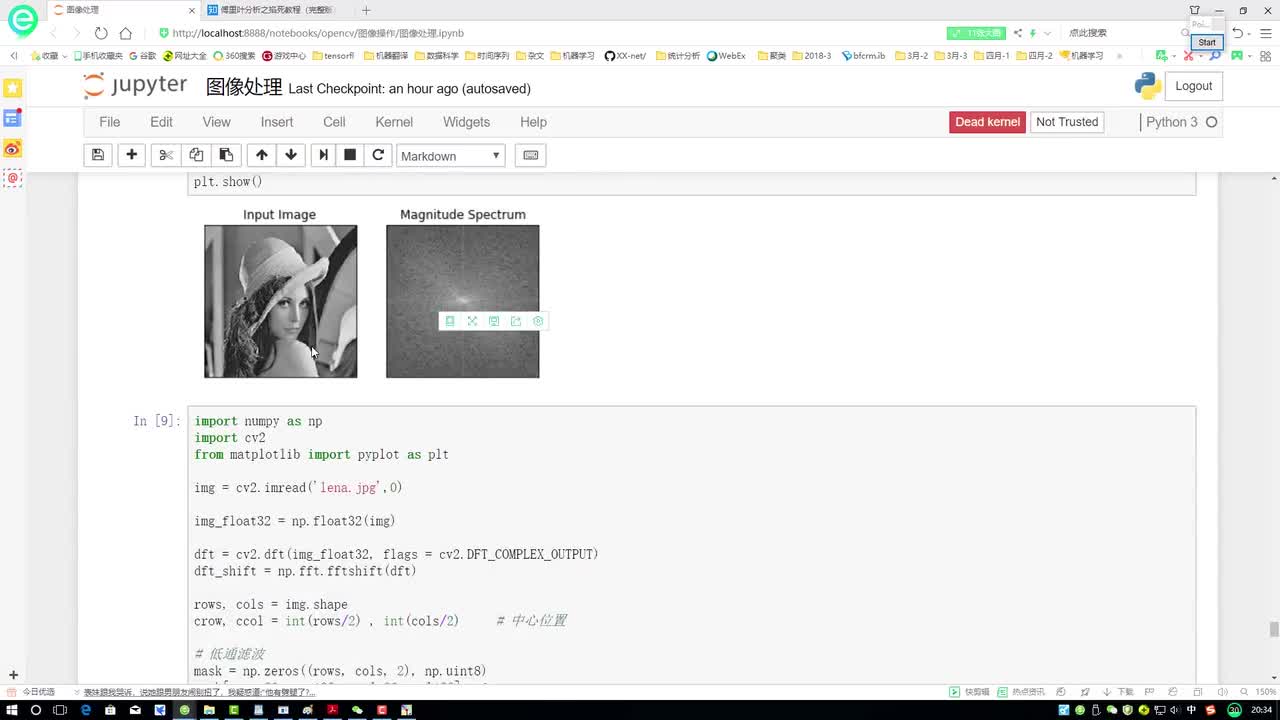Open the File menu
Screen dimensions: 1280x720
110,122
